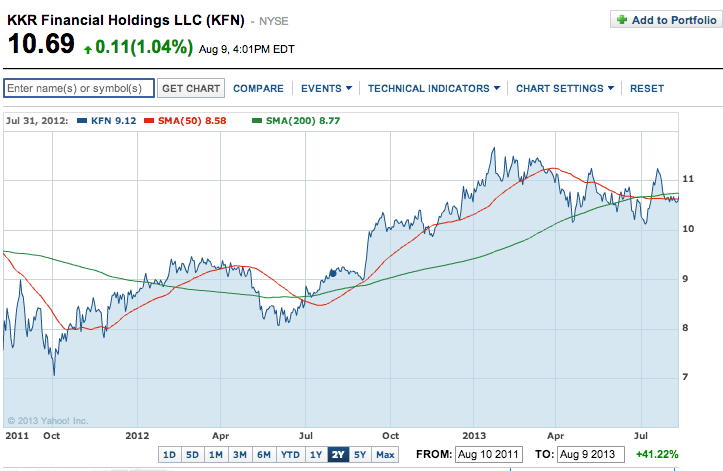Select the 1D time range
The width and height of the screenshot is (723, 471).
pyautogui.click(x=170, y=455)
